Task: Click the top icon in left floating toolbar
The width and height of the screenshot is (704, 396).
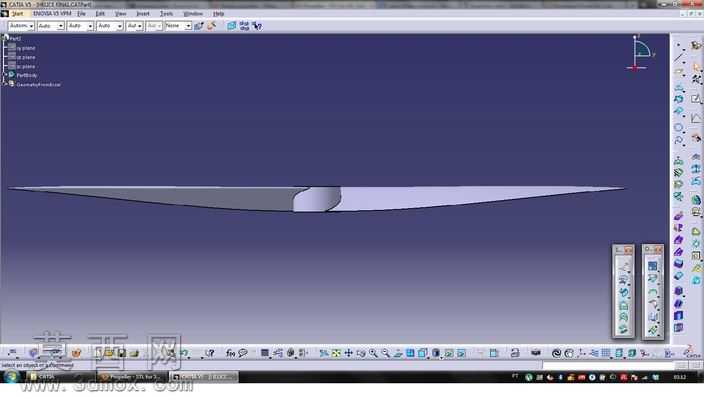Action: pyautogui.click(x=624, y=266)
